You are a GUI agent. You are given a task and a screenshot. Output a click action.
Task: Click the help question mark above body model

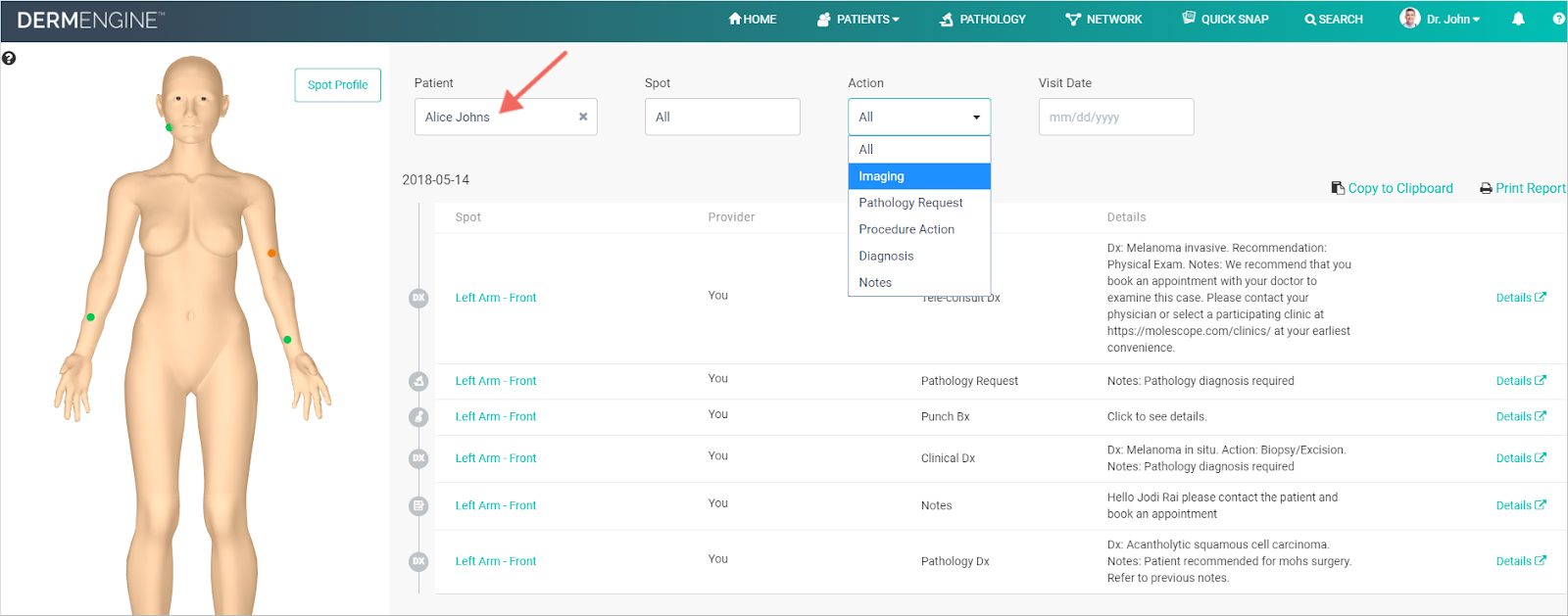tap(9, 59)
